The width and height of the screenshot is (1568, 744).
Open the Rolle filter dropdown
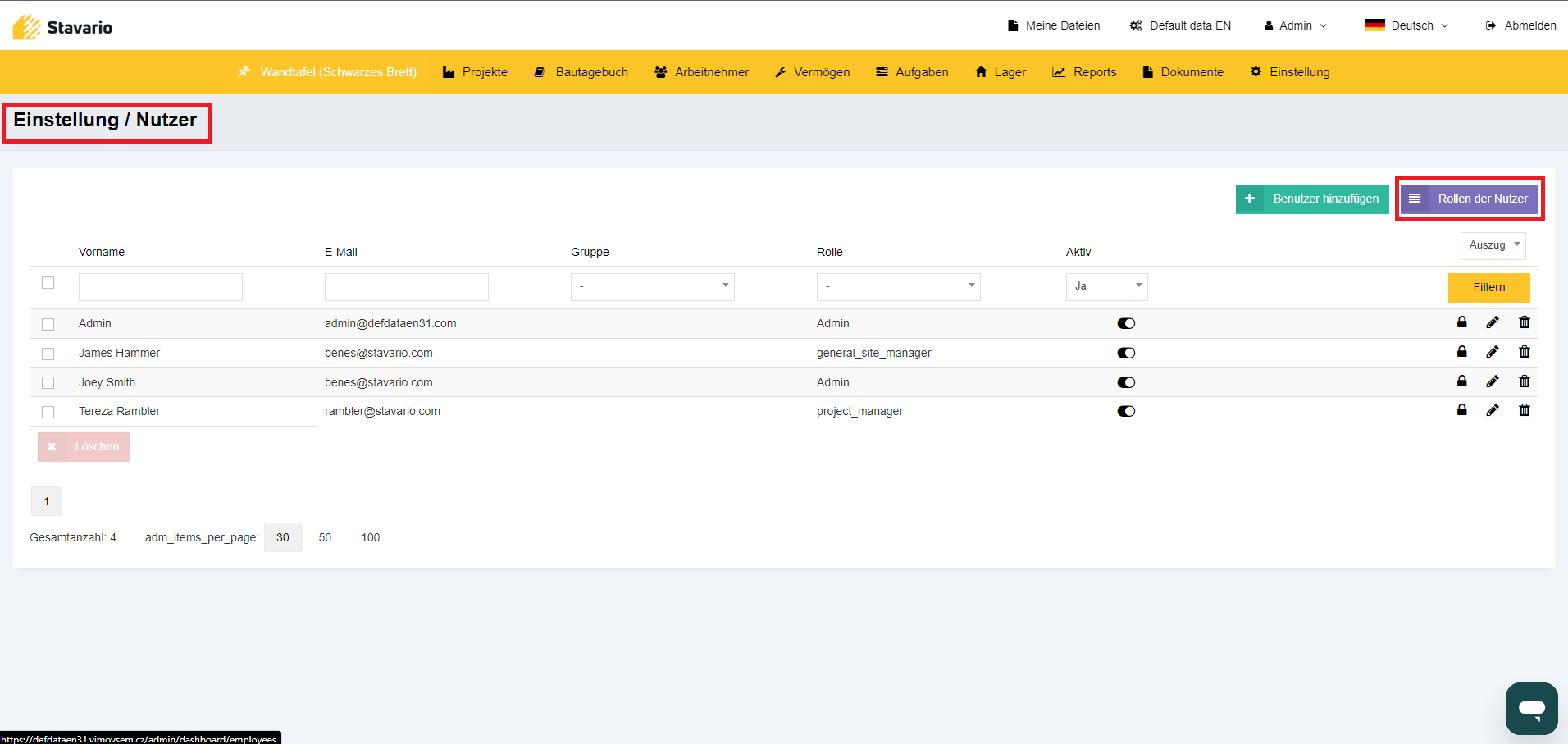tap(899, 286)
